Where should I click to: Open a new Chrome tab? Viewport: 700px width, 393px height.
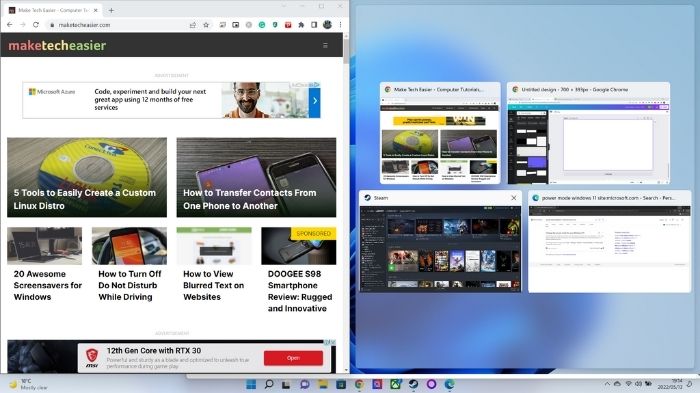pyautogui.click(x=111, y=10)
